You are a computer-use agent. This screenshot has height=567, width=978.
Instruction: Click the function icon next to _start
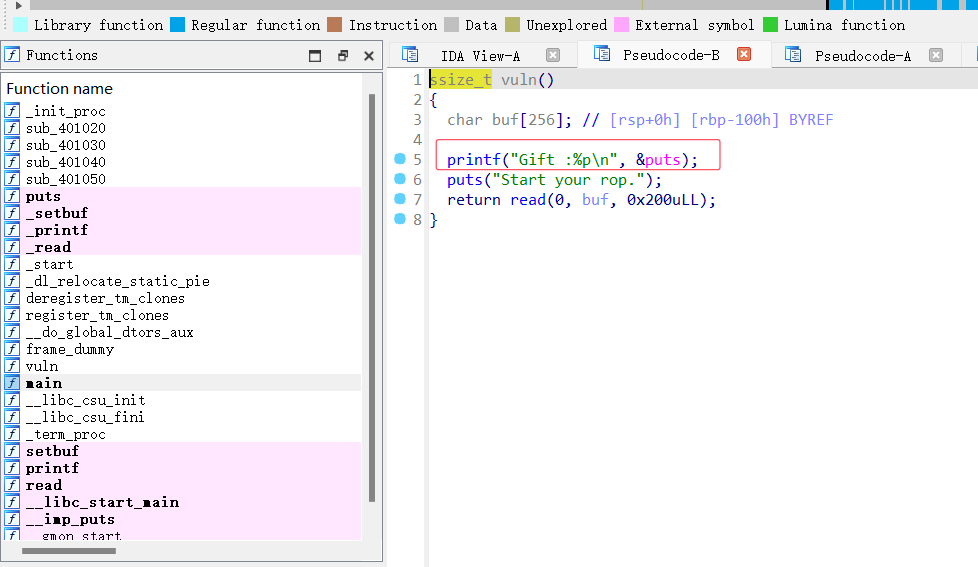12,264
